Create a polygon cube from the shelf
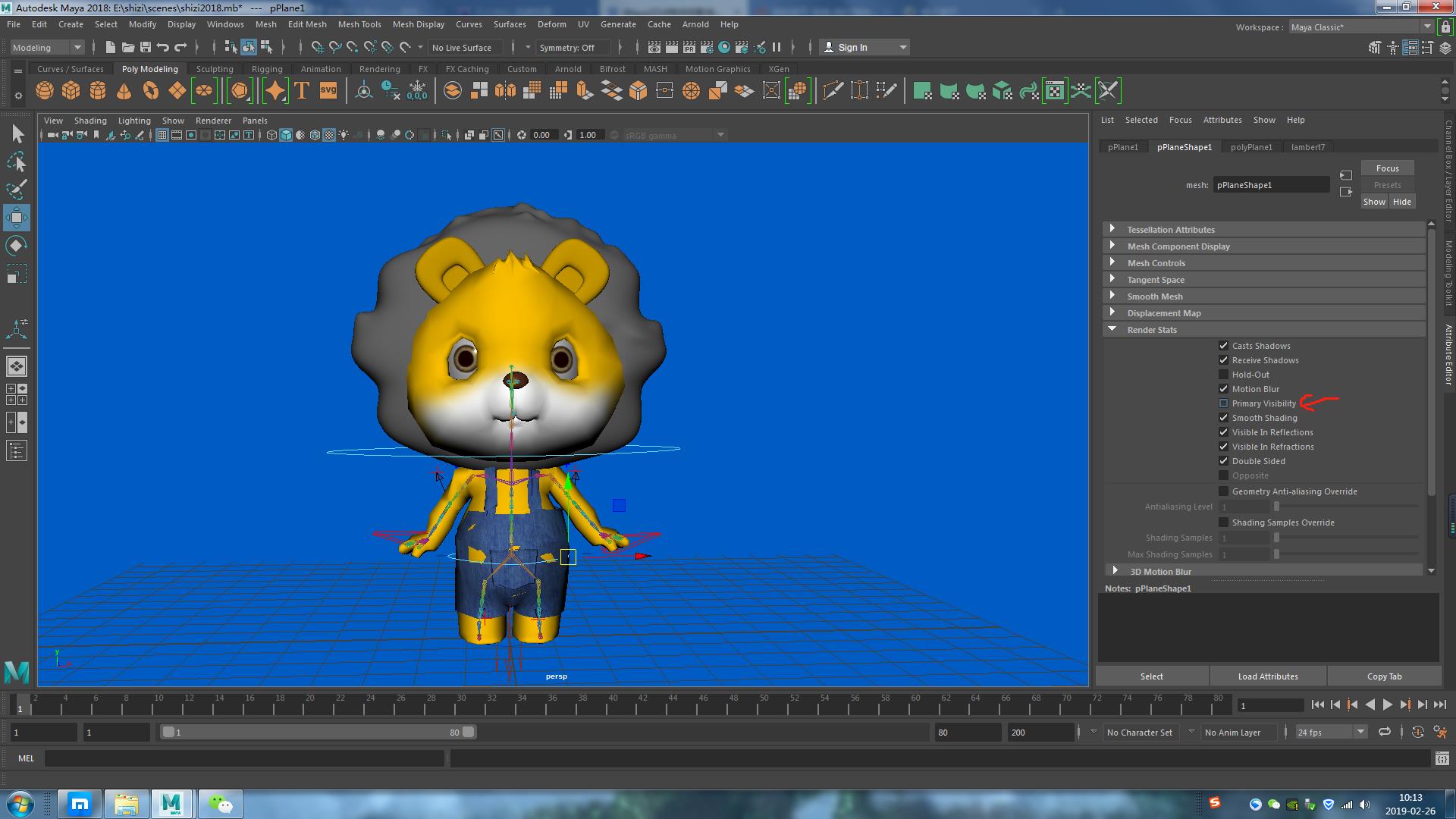Screen dimensions: 1456x819 (71, 91)
